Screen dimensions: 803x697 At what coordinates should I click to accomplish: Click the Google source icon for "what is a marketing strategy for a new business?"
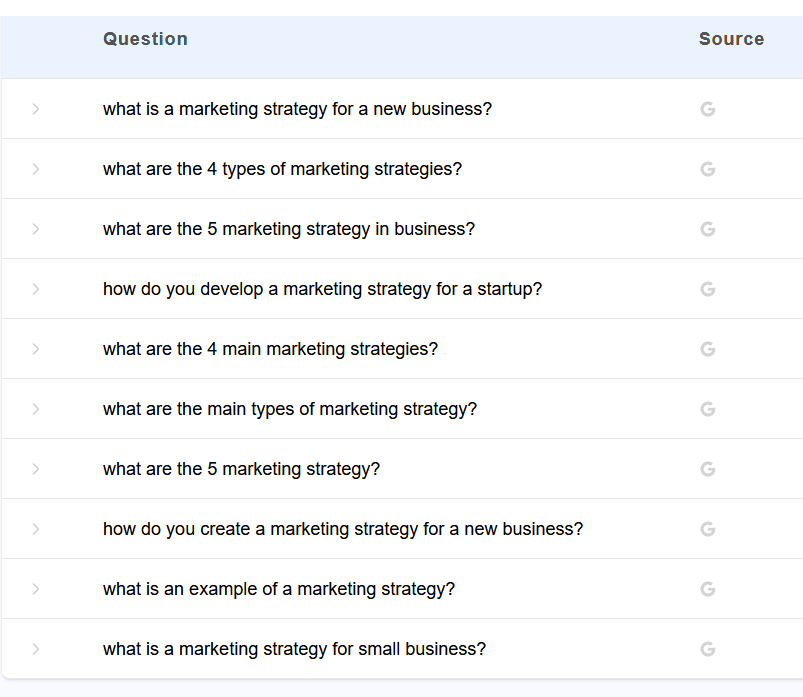coord(708,109)
